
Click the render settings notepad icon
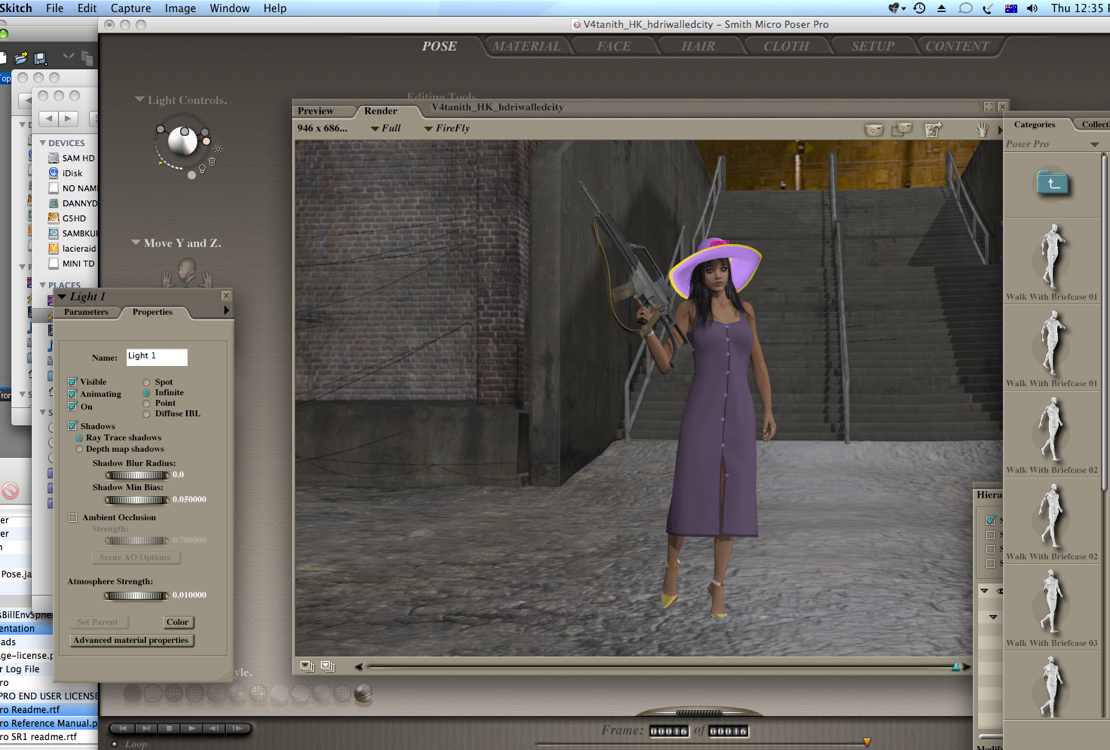(x=934, y=129)
